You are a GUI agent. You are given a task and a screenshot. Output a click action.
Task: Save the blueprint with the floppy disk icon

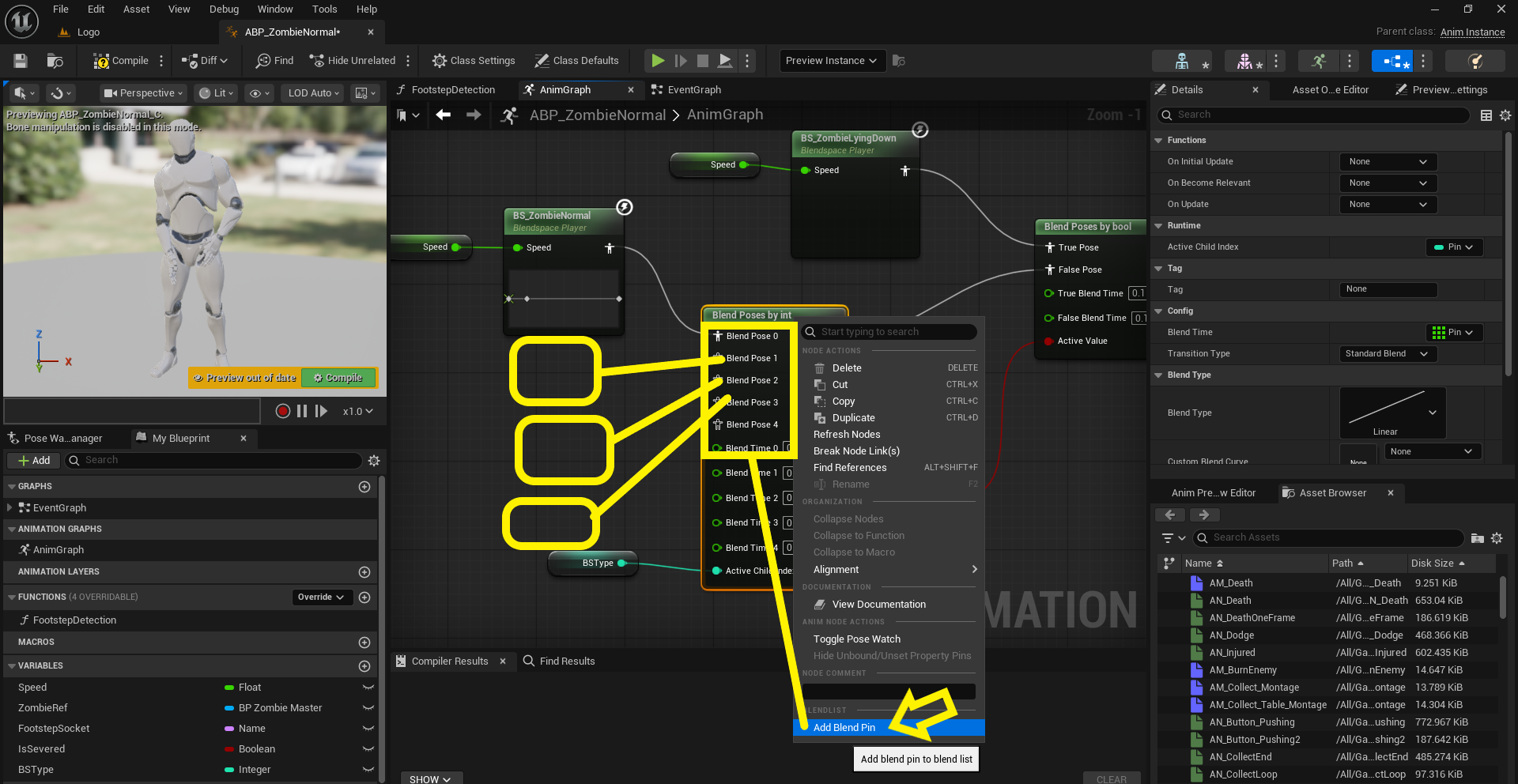coord(21,61)
